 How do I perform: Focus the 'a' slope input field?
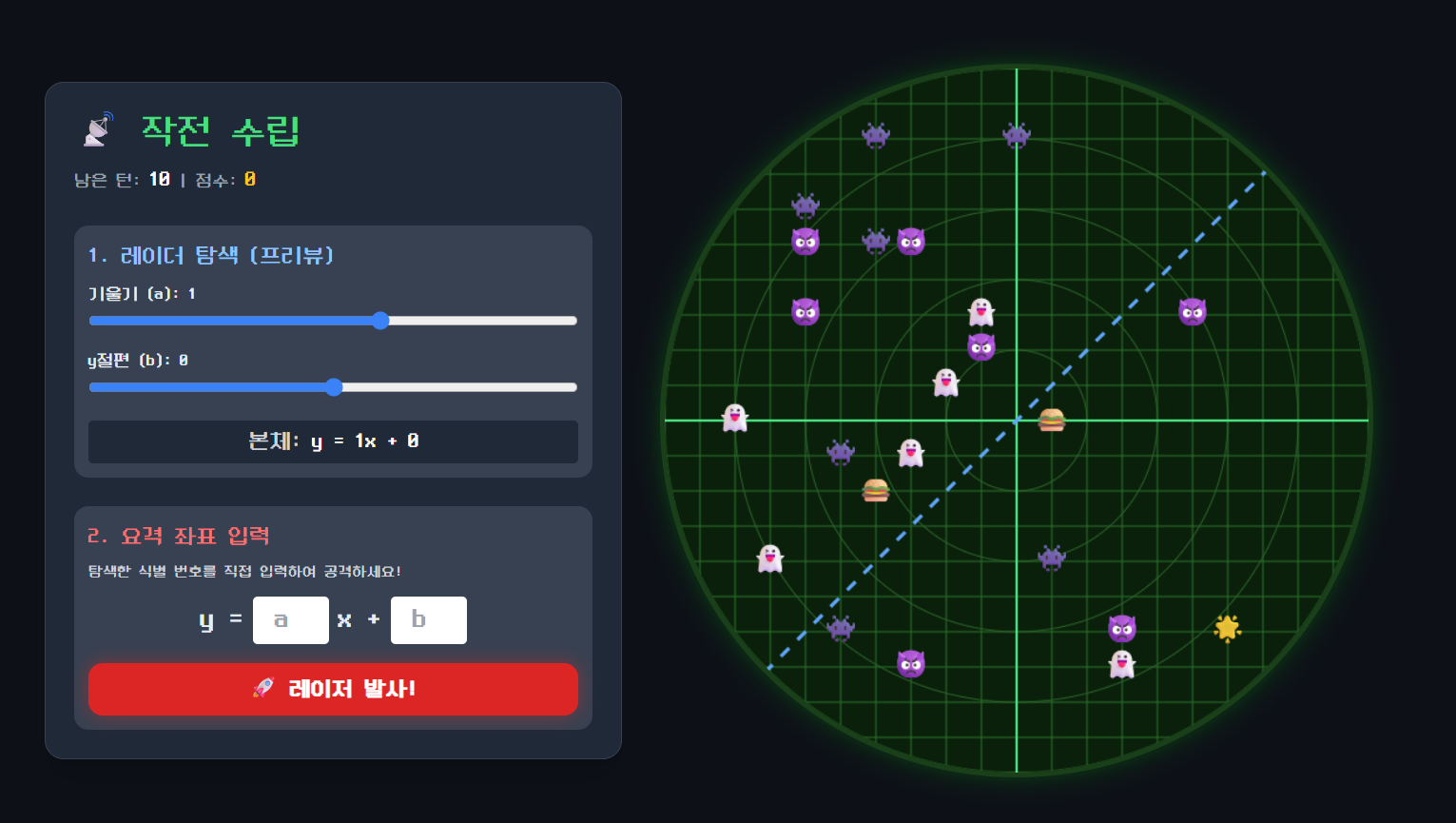[x=291, y=620]
